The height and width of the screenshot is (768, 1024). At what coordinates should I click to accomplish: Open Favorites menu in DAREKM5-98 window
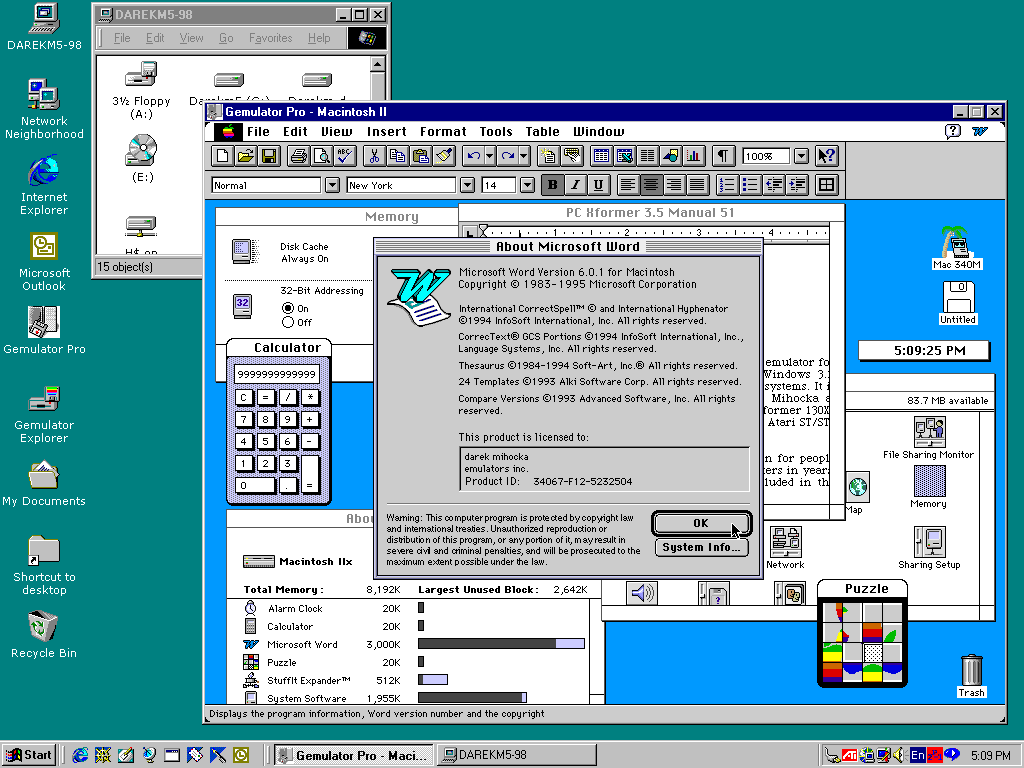[270, 38]
